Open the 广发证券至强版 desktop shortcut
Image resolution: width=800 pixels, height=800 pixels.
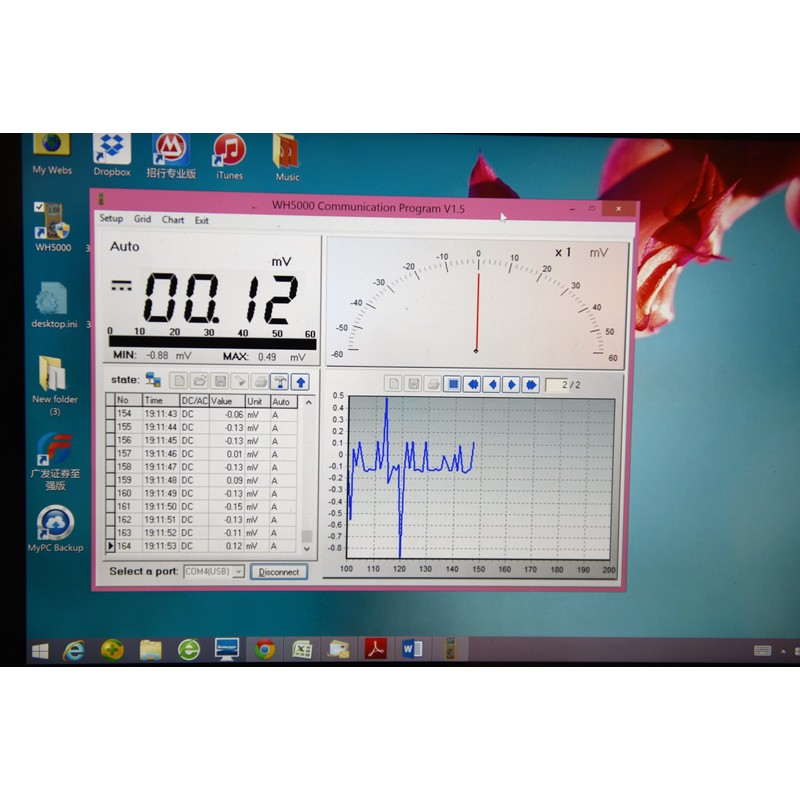point(55,461)
